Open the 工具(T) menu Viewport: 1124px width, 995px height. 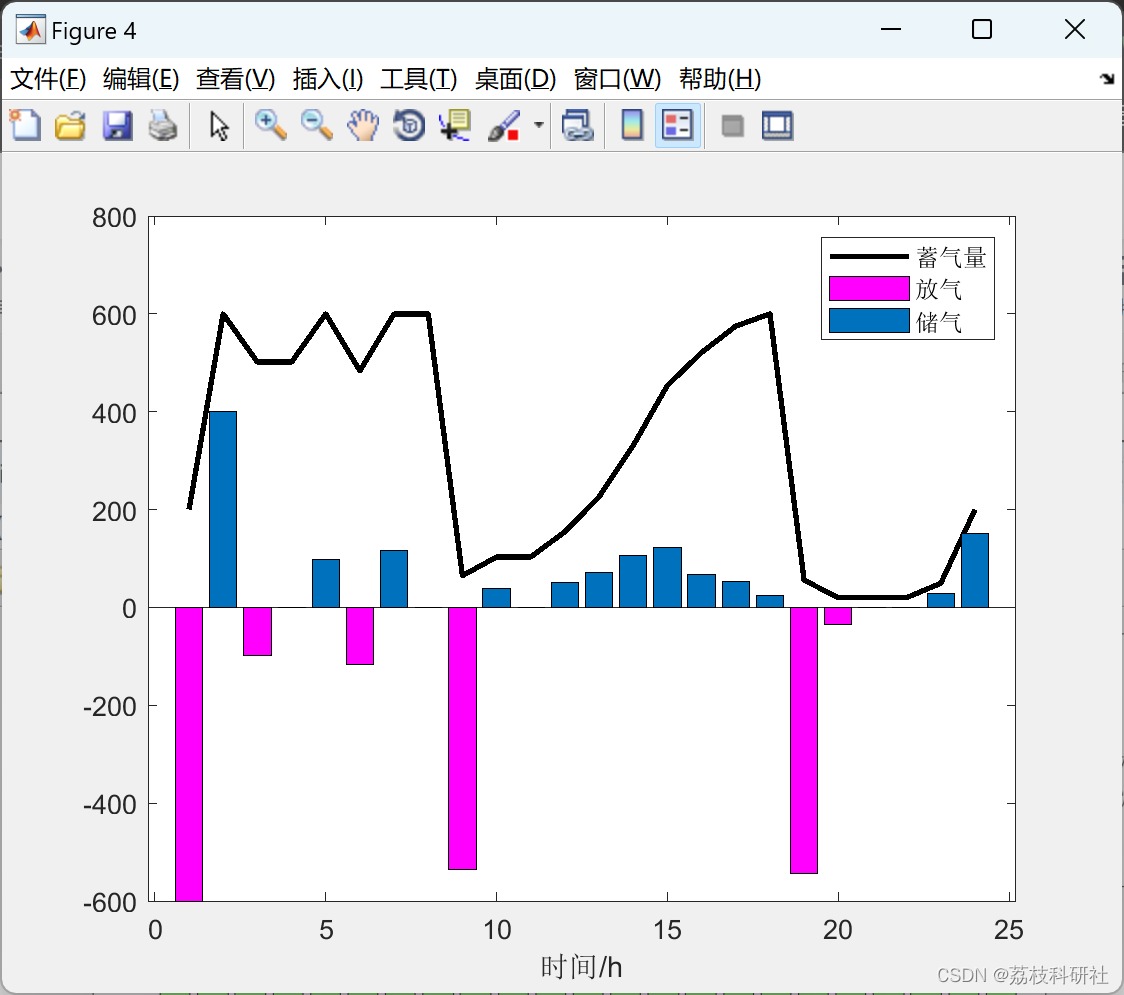tap(419, 79)
